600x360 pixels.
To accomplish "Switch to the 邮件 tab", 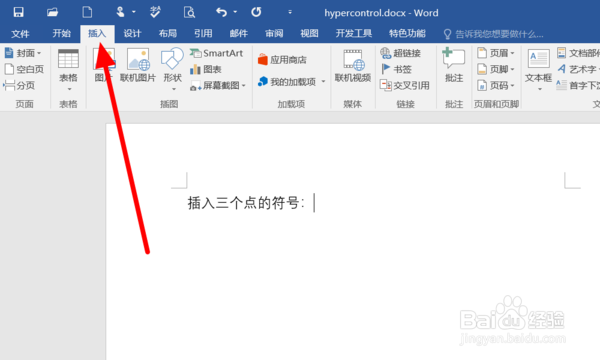I will [238, 34].
